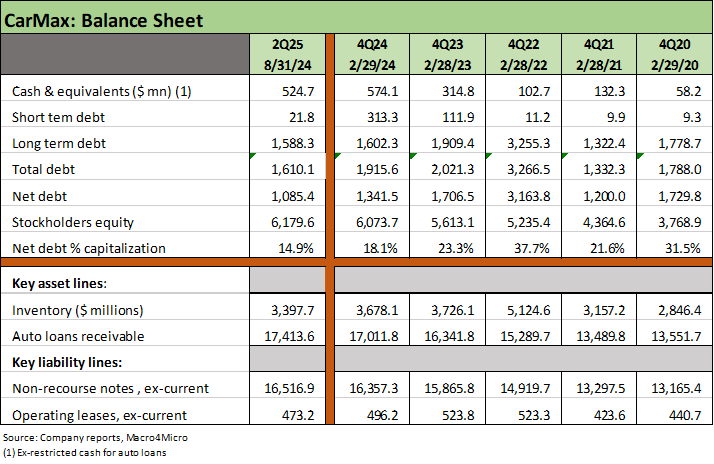Screen dimensions: 714x464
Task: Select short term debt value 313.3
Action: [382, 117]
